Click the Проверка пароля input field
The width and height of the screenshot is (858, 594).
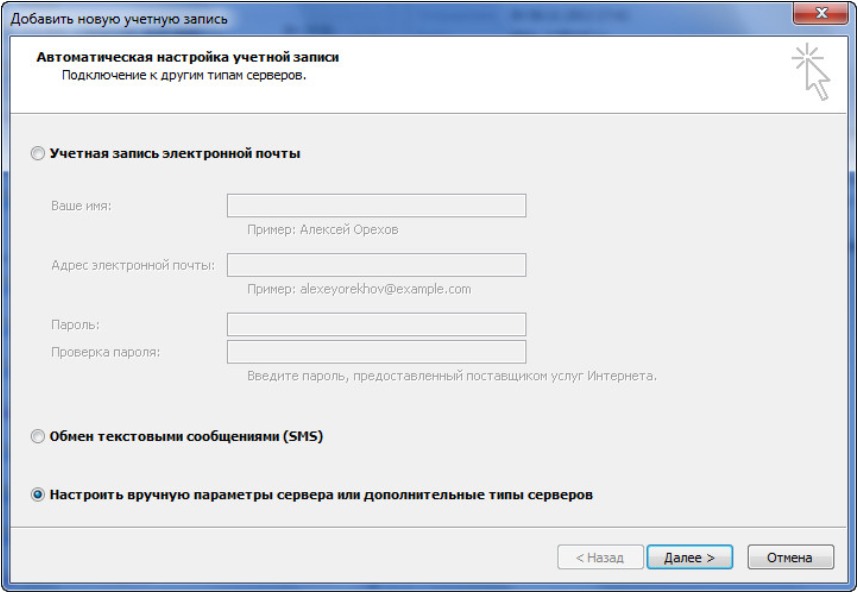click(x=376, y=352)
